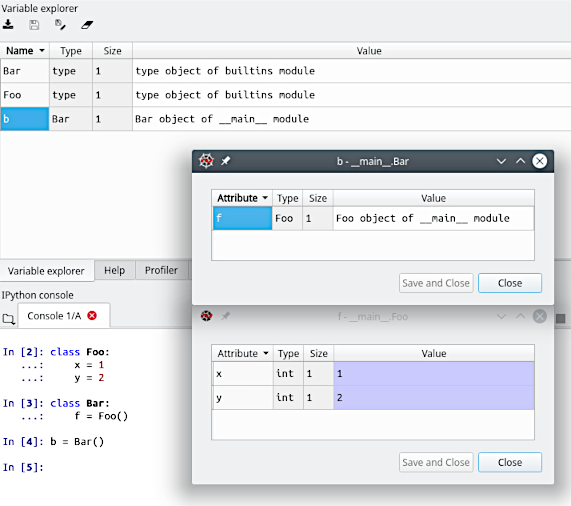Click value cell 1 of attribute x
This screenshot has width=571, height=506.
[x=434, y=373]
